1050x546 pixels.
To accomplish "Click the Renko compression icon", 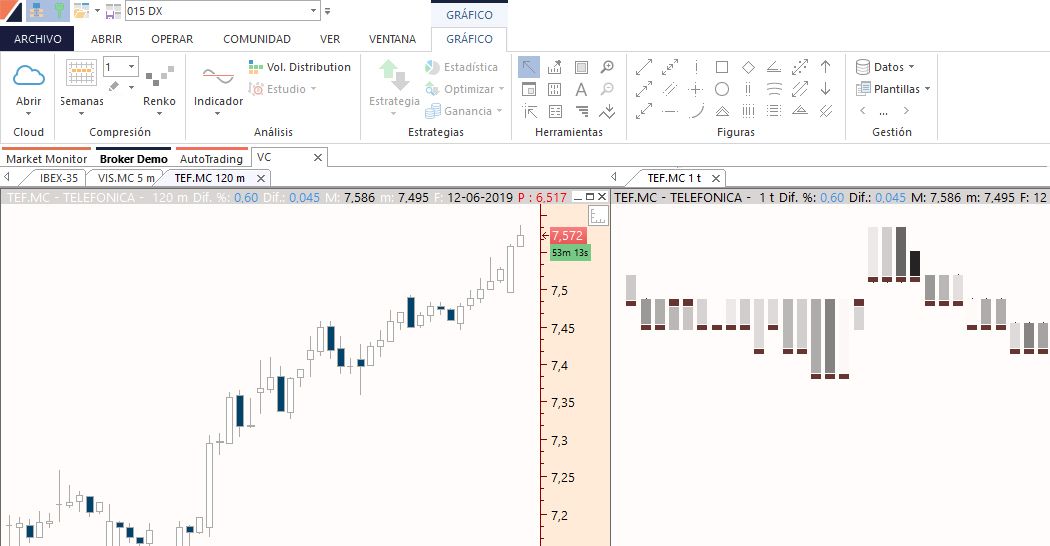I will 159,76.
